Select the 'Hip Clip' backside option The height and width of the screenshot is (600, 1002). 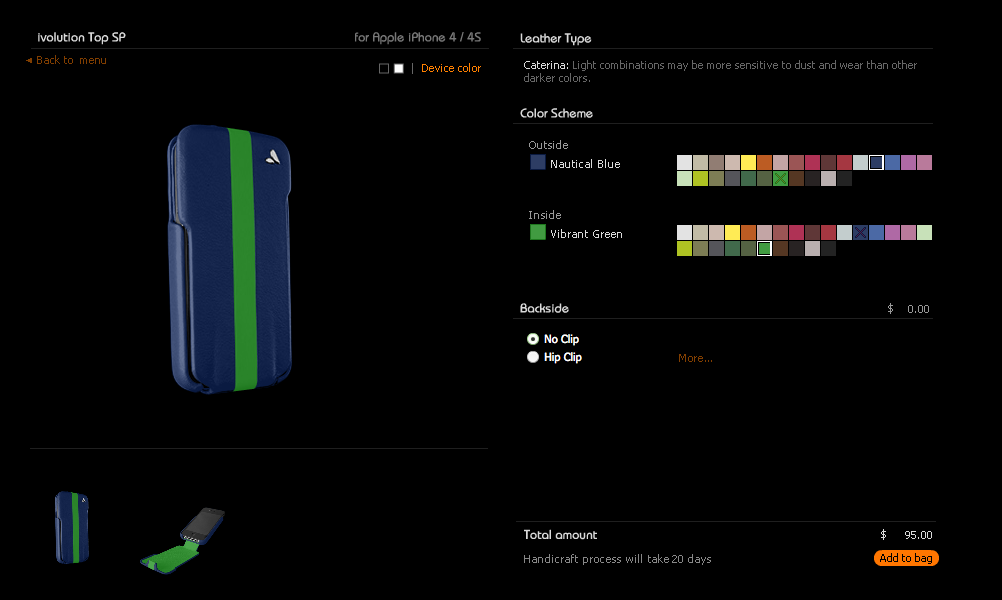(x=554, y=357)
